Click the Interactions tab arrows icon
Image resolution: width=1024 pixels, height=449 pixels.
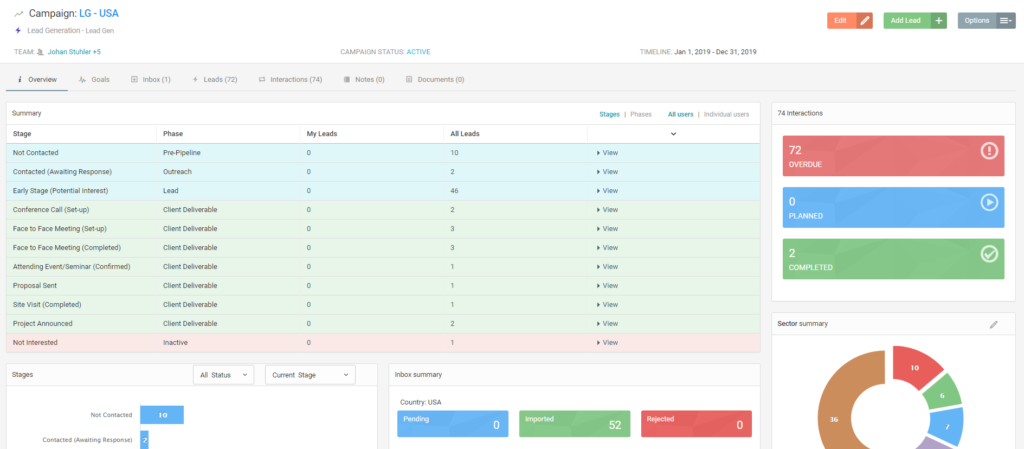[x=262, y=80]
